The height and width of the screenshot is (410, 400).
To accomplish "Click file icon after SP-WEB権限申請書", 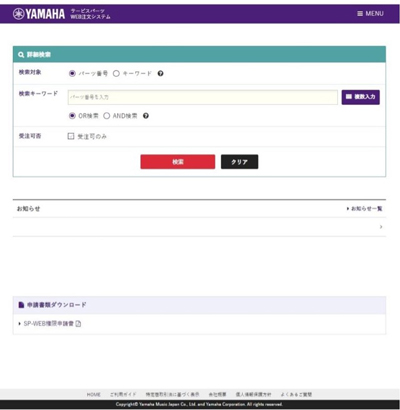I will 78,323.
